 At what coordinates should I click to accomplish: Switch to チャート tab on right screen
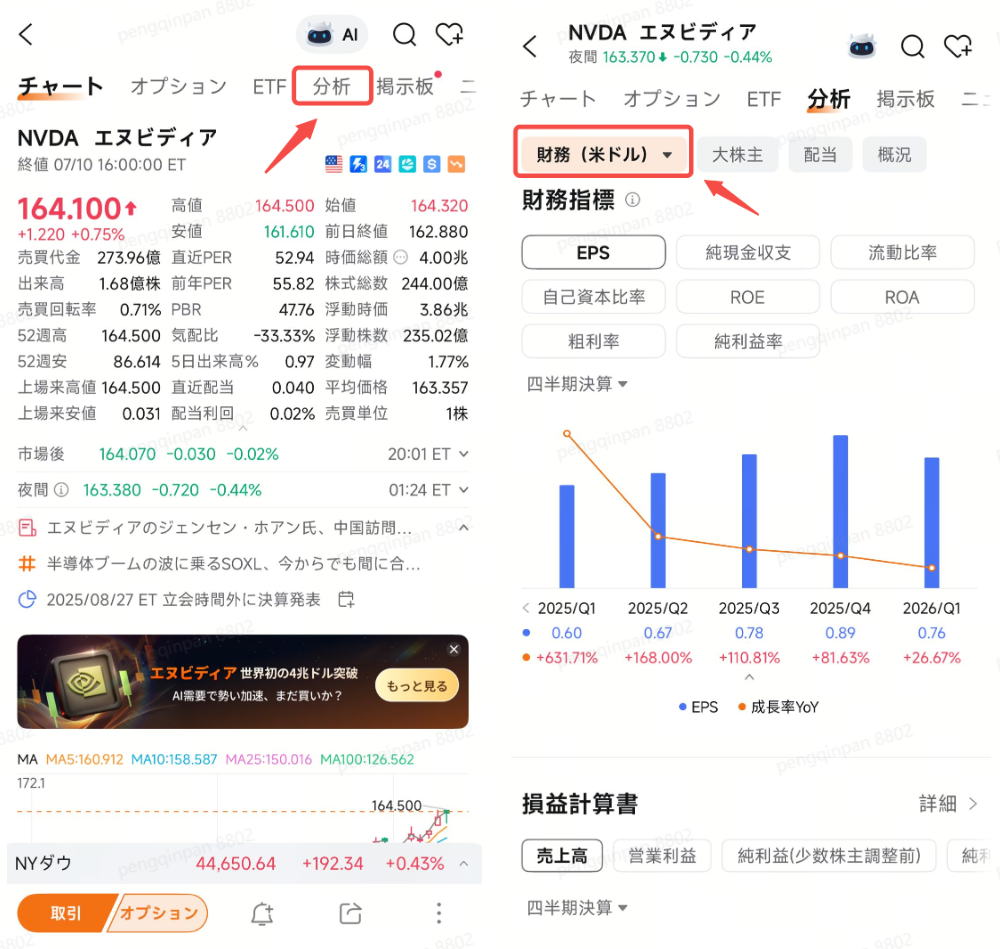(x=558, y=99)
